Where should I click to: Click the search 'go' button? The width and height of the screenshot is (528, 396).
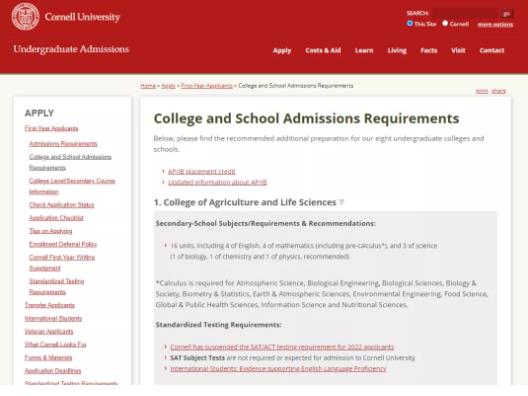[506, 13]
